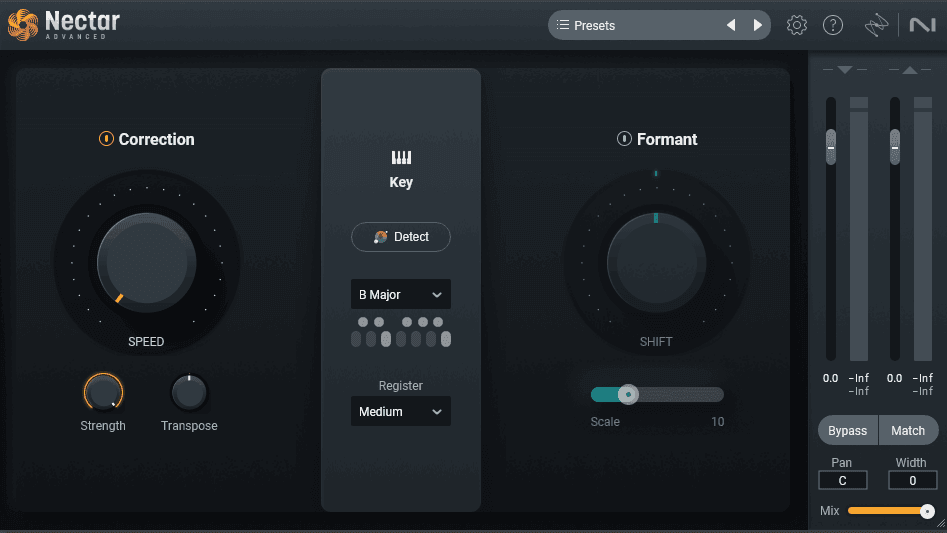Click the Match gain button
The height and width of the screenshot is (533, 947).
[x=908, y=430]
